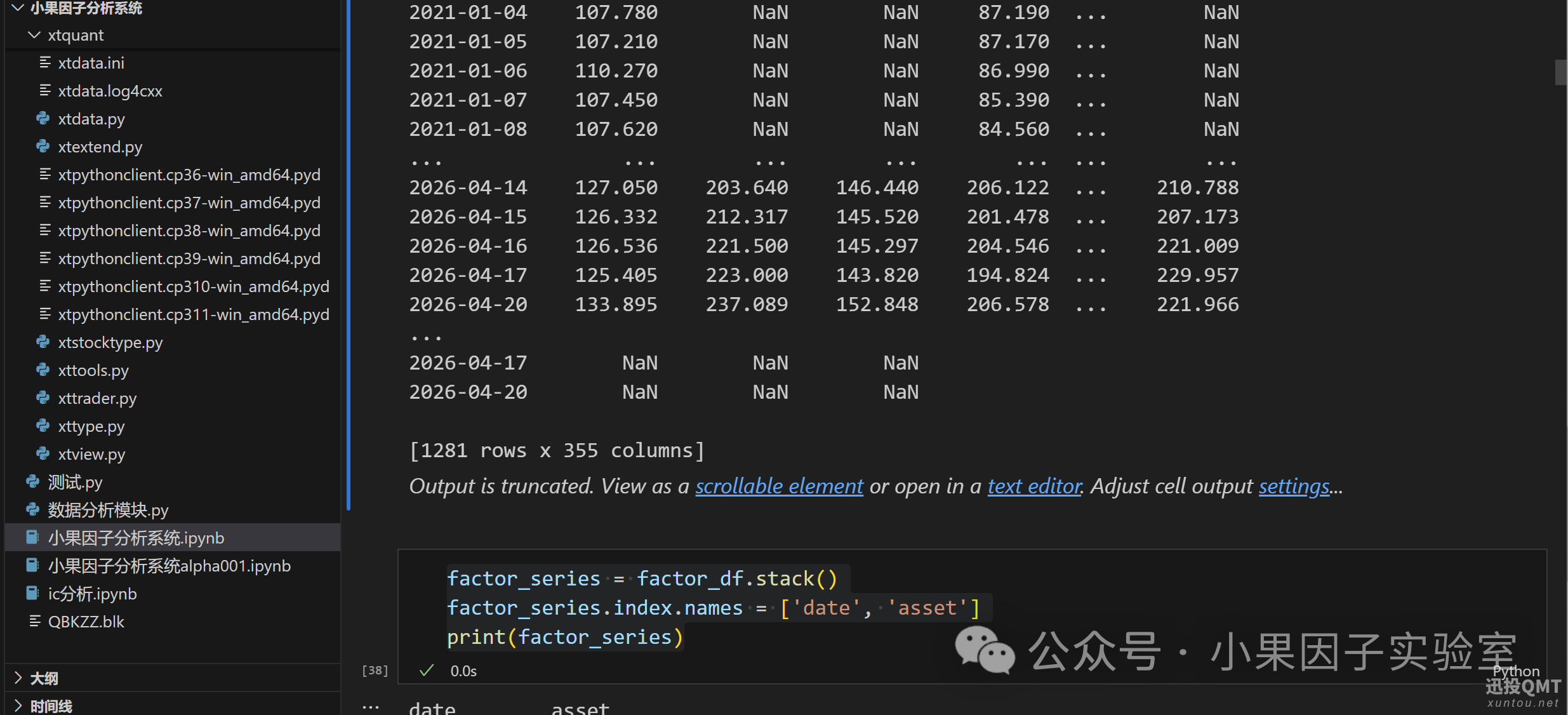This screenshot has width=1568, height=715.
Task: Click file icon beside xtdata.ini
Action: point(44,63)
